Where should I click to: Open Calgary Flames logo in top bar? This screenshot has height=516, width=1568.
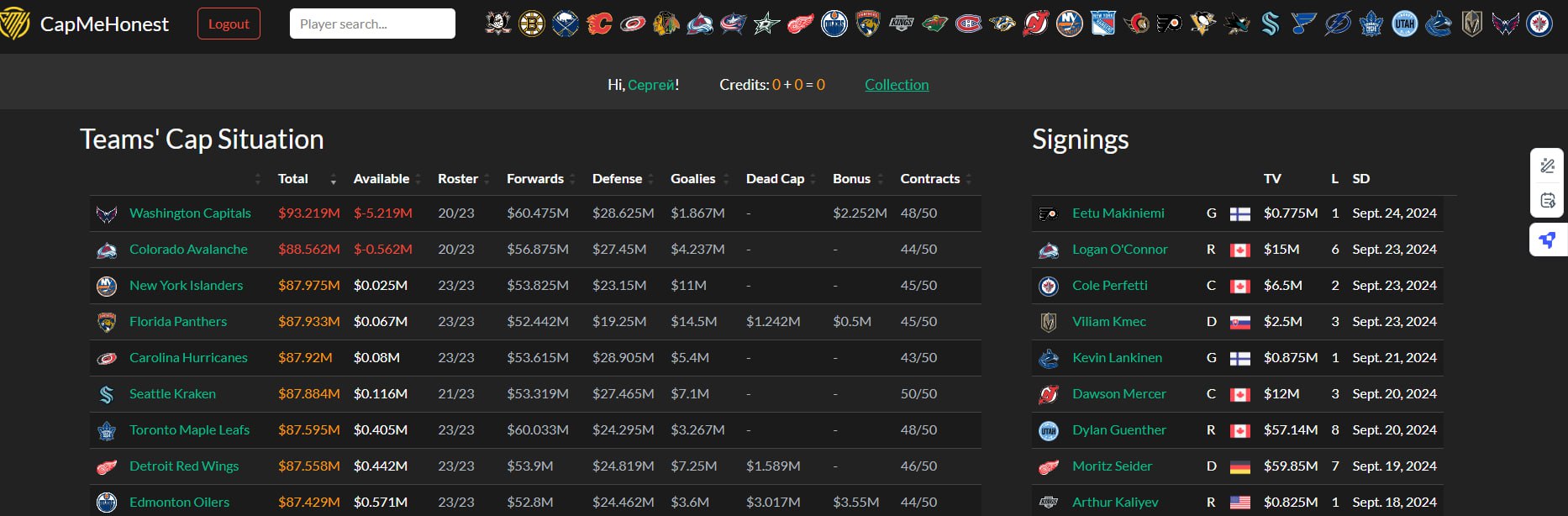599,24
